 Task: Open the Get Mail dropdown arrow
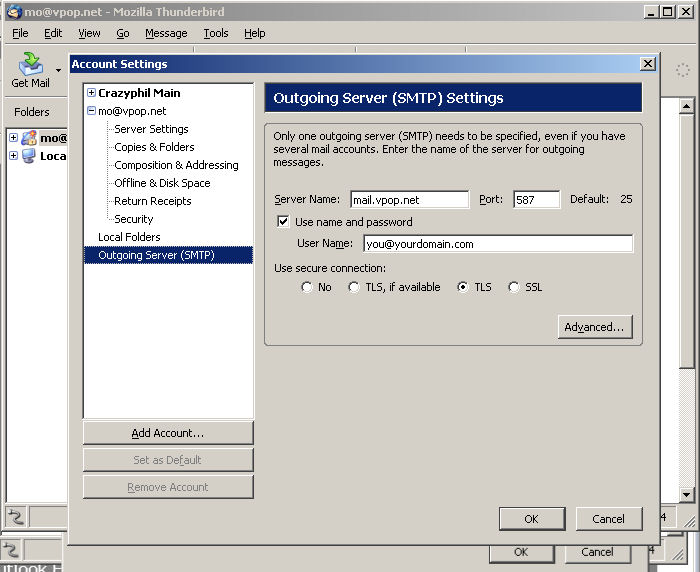[59, 71]
